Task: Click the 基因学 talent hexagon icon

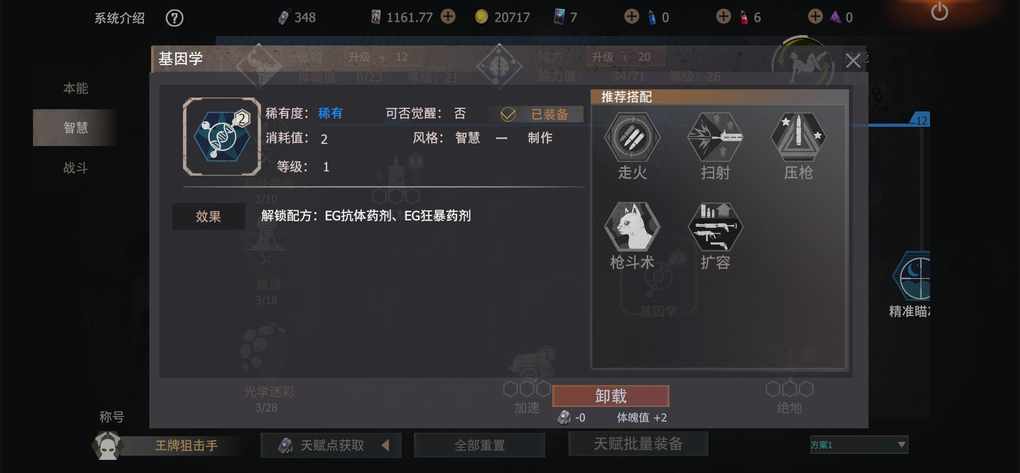Action: pos(222,137)
